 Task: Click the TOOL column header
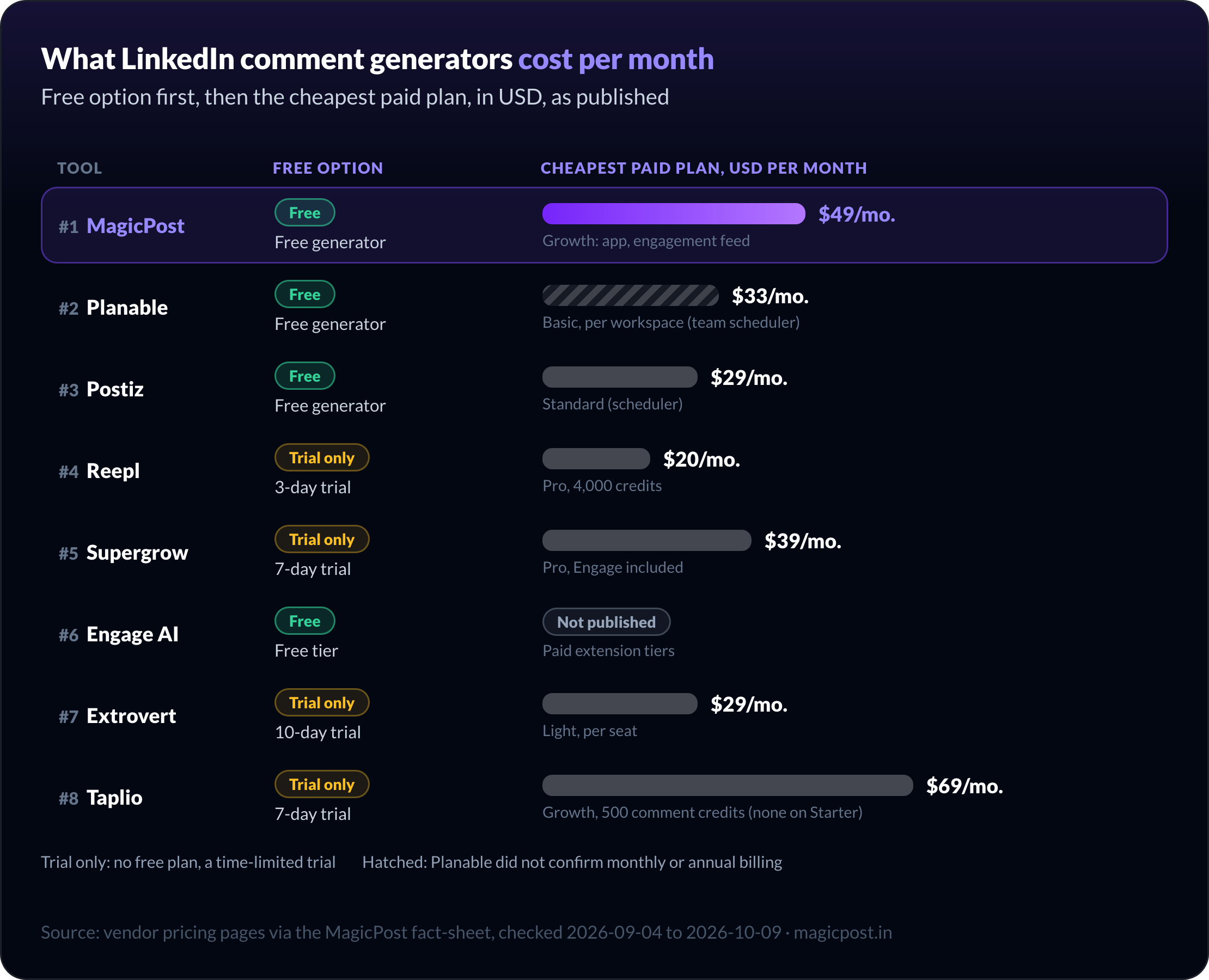pos(80,168)
